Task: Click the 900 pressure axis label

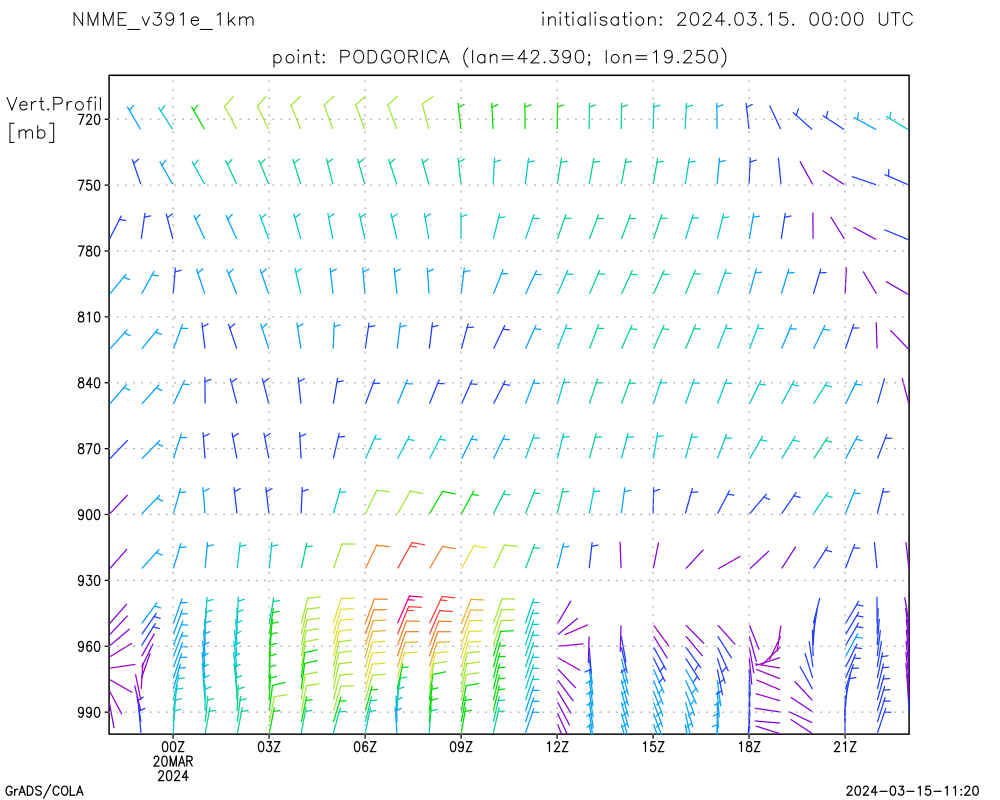Action: click(90, 515)
